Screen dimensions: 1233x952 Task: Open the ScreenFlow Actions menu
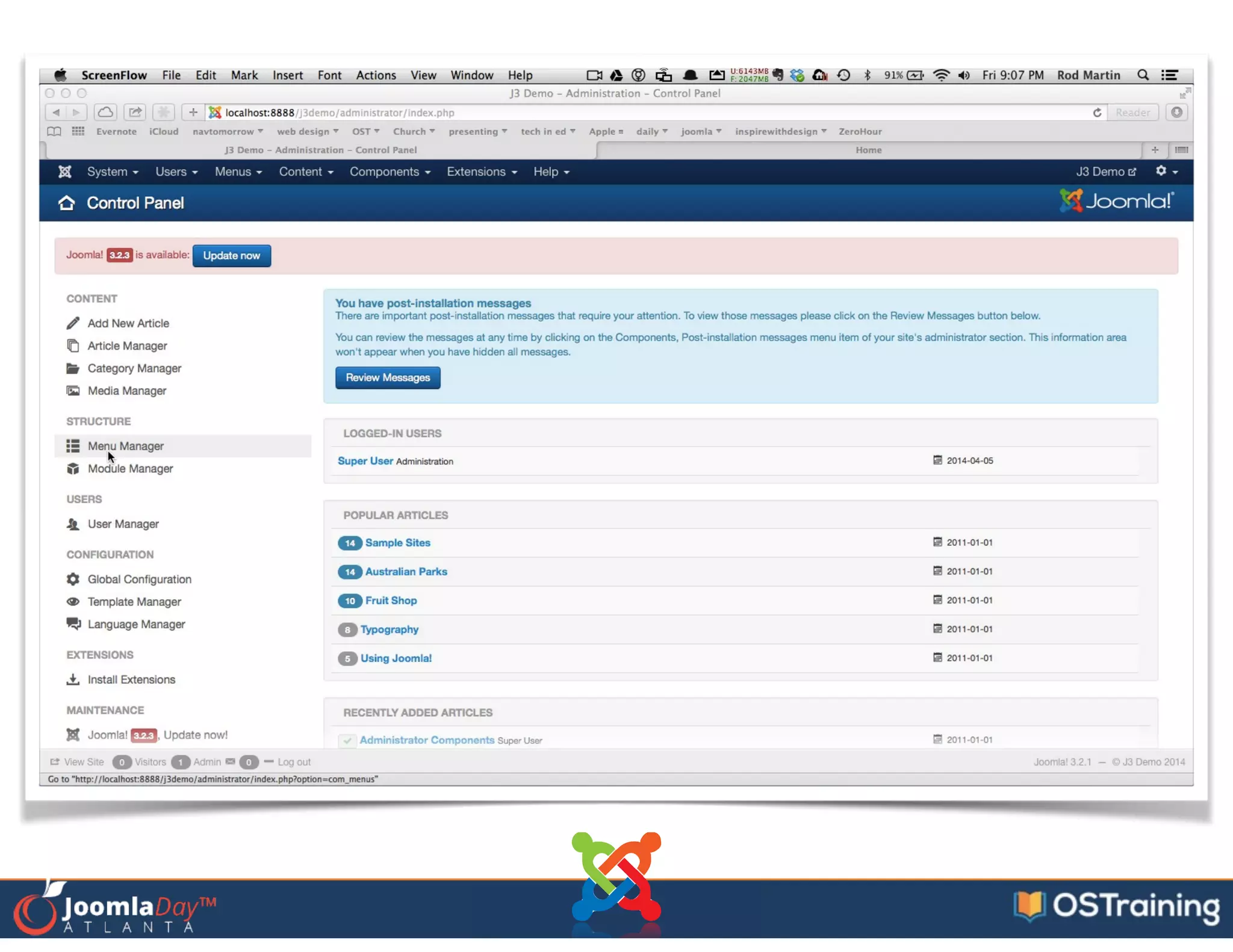tap(376, 75)
